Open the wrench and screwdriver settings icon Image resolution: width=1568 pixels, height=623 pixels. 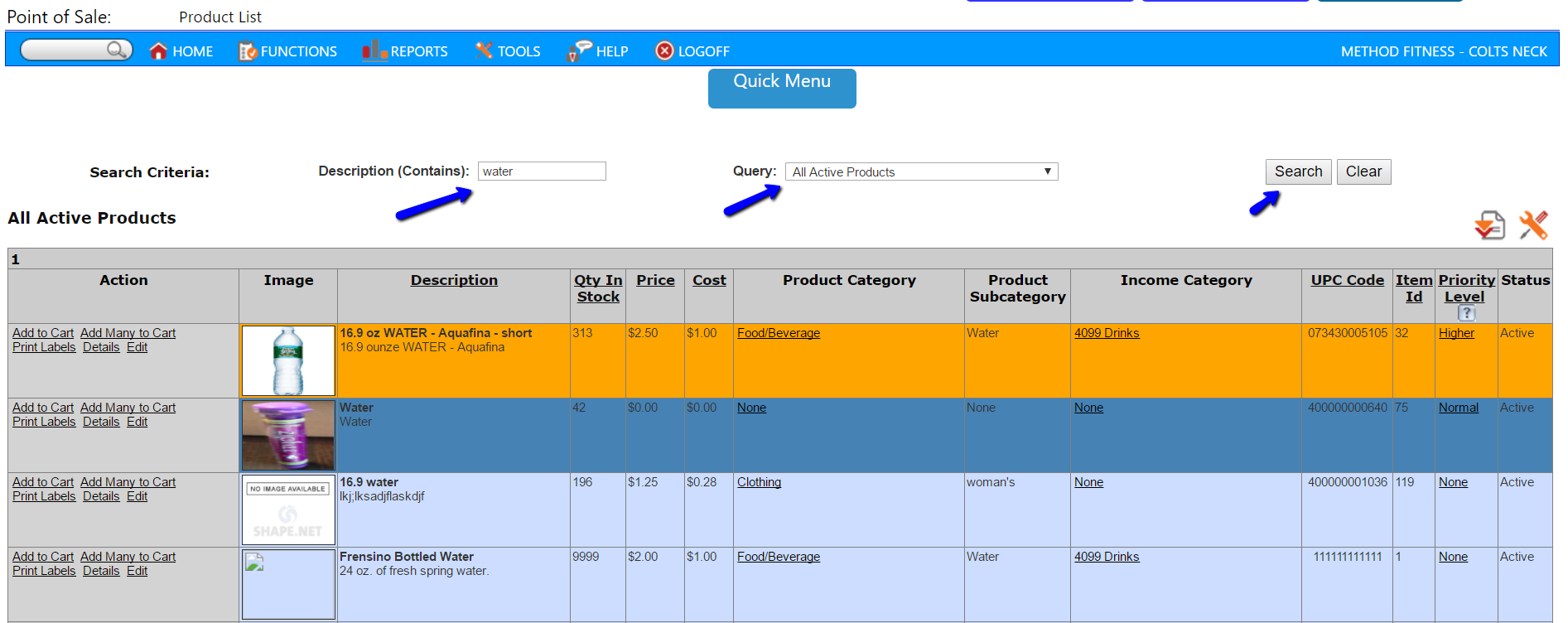click(1533, 225)
